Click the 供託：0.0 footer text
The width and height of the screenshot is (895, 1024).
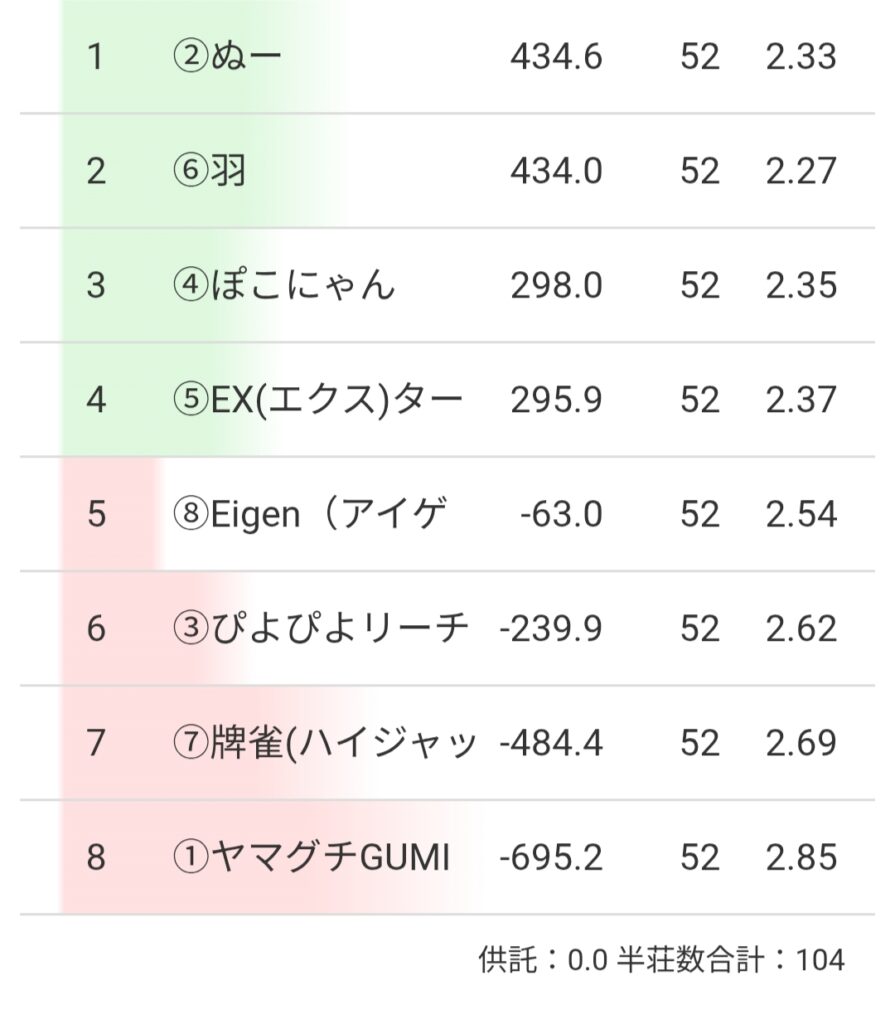(x=543, y=961)
